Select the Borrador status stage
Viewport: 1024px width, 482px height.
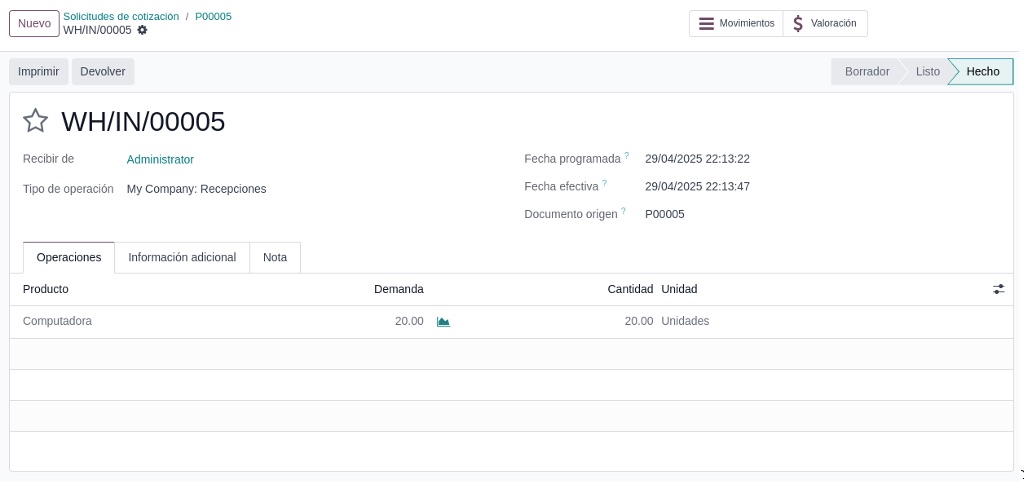pos(867,72)
